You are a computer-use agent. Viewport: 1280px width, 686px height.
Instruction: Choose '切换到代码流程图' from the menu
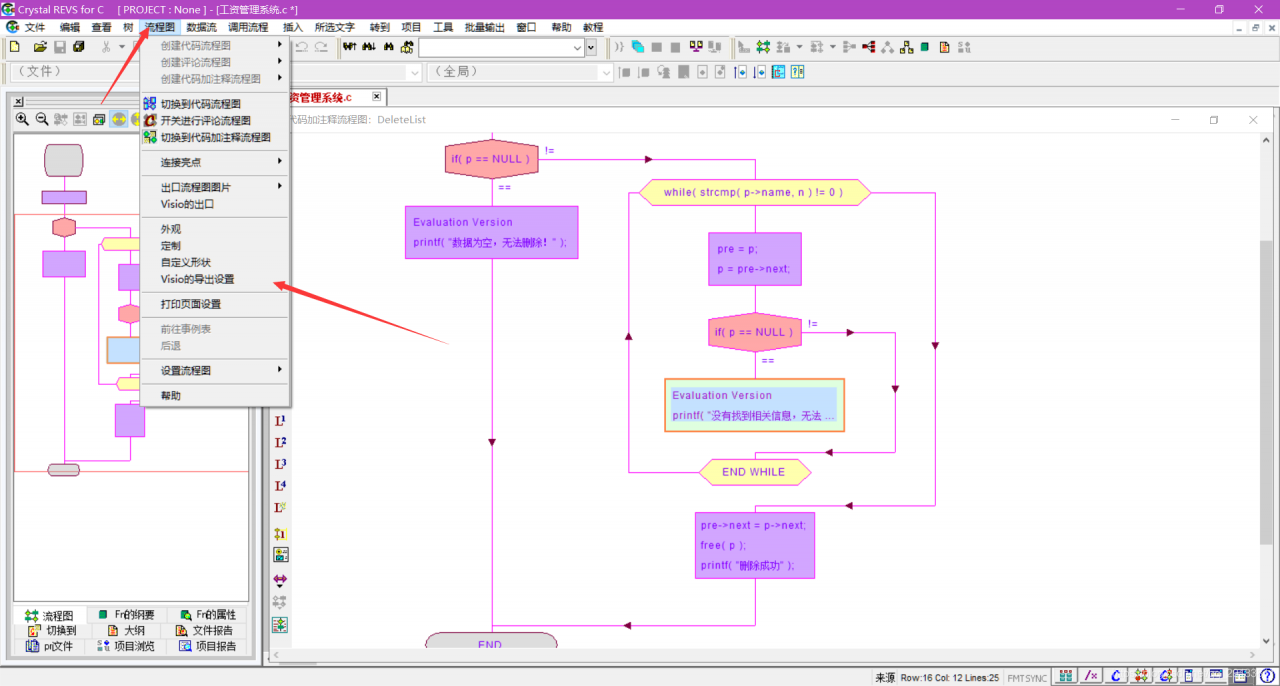coord(201,104)
